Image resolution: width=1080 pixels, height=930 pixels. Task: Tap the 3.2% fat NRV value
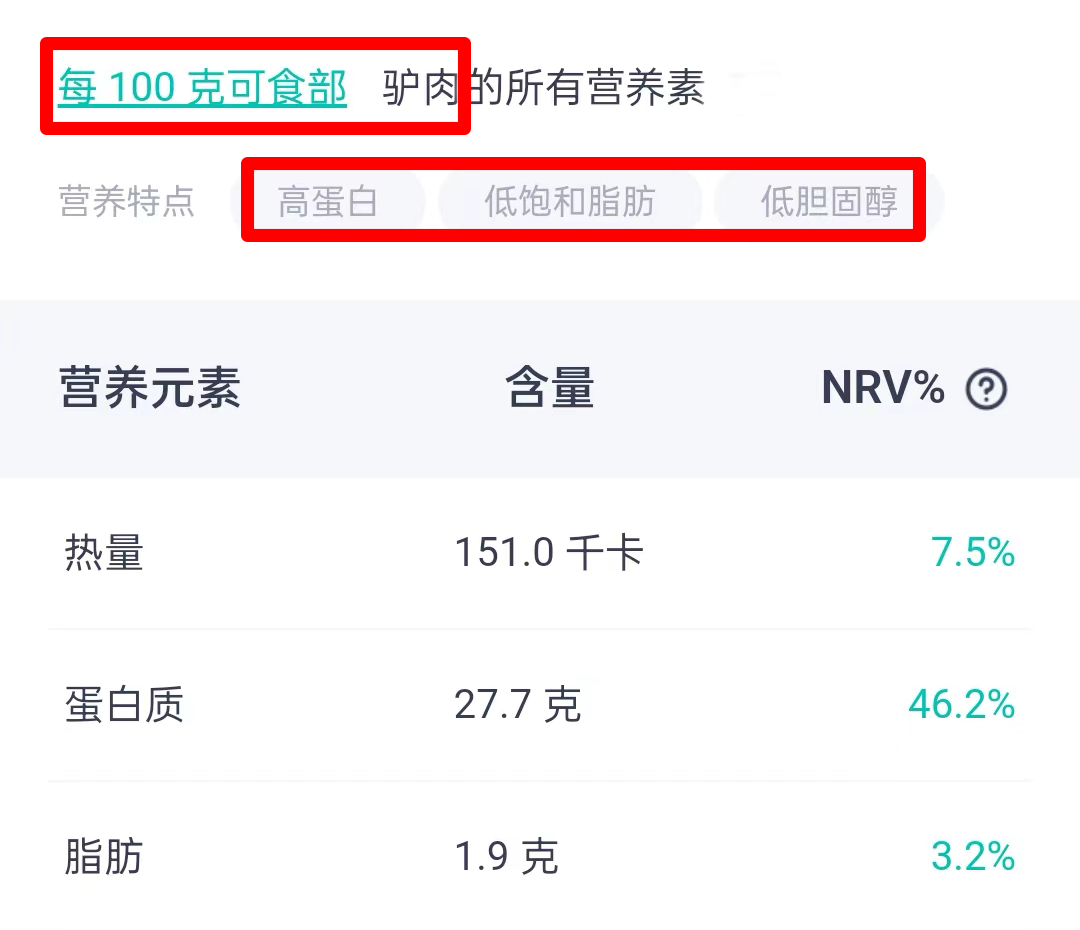tap(973, 858)
